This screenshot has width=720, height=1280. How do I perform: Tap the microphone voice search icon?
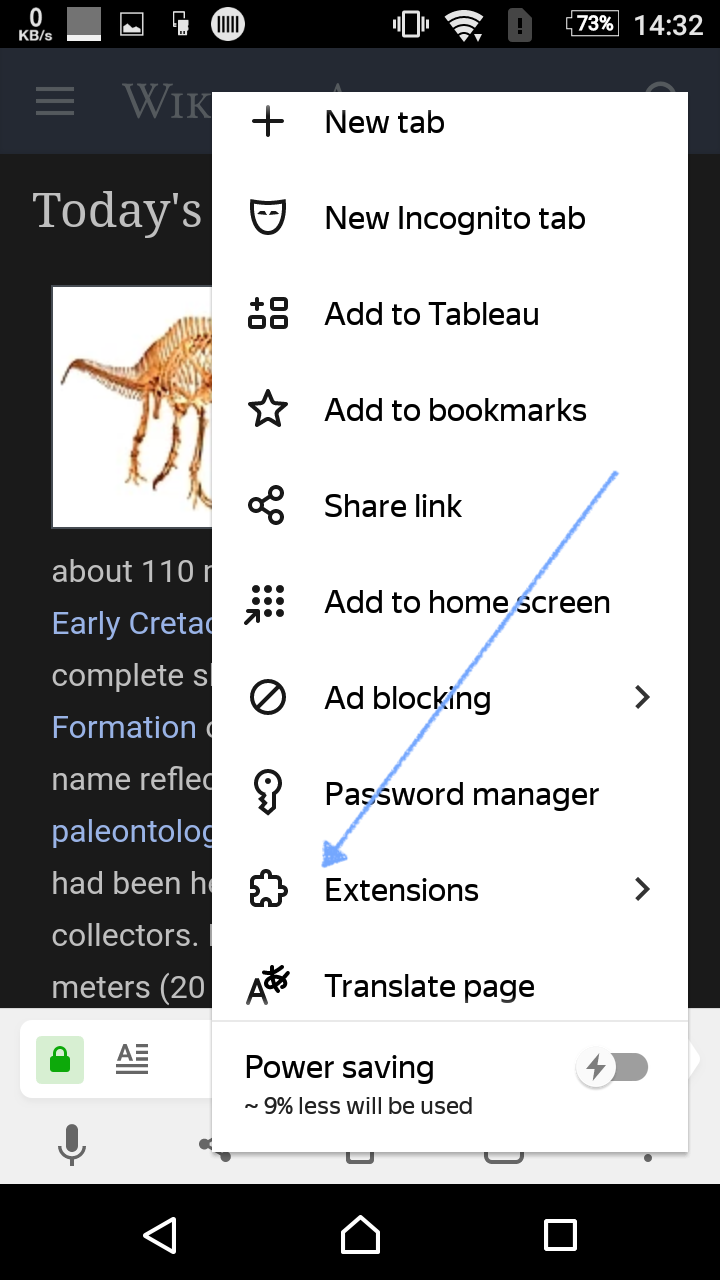[x=71, y=1144]
